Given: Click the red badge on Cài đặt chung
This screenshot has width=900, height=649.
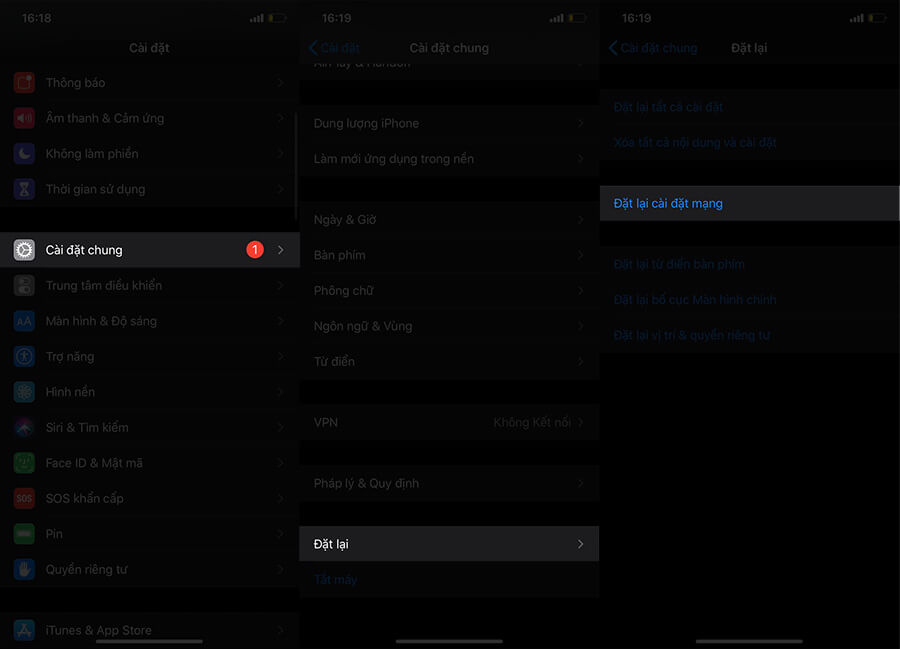Looking at the screenshot, I should pyautogui.click(x=255, y=250).
